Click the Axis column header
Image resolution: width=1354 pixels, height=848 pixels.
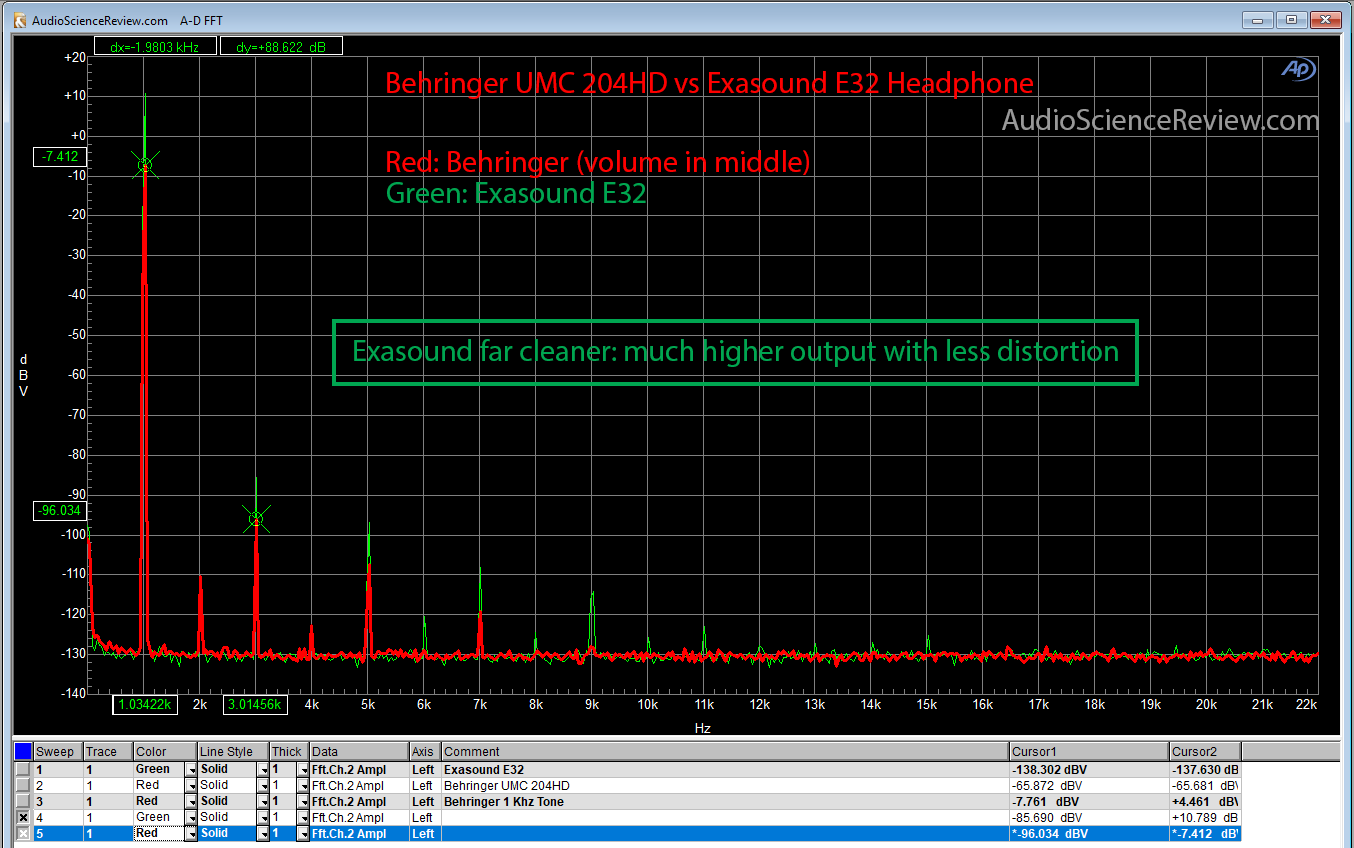tap(425, 751)
